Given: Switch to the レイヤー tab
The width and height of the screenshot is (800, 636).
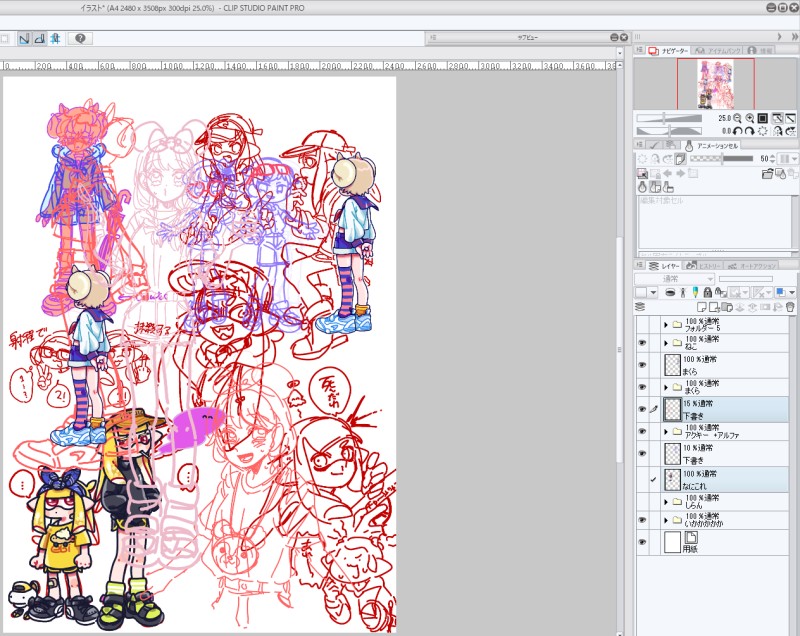Looking at the screenshot, I should (665, 266).
